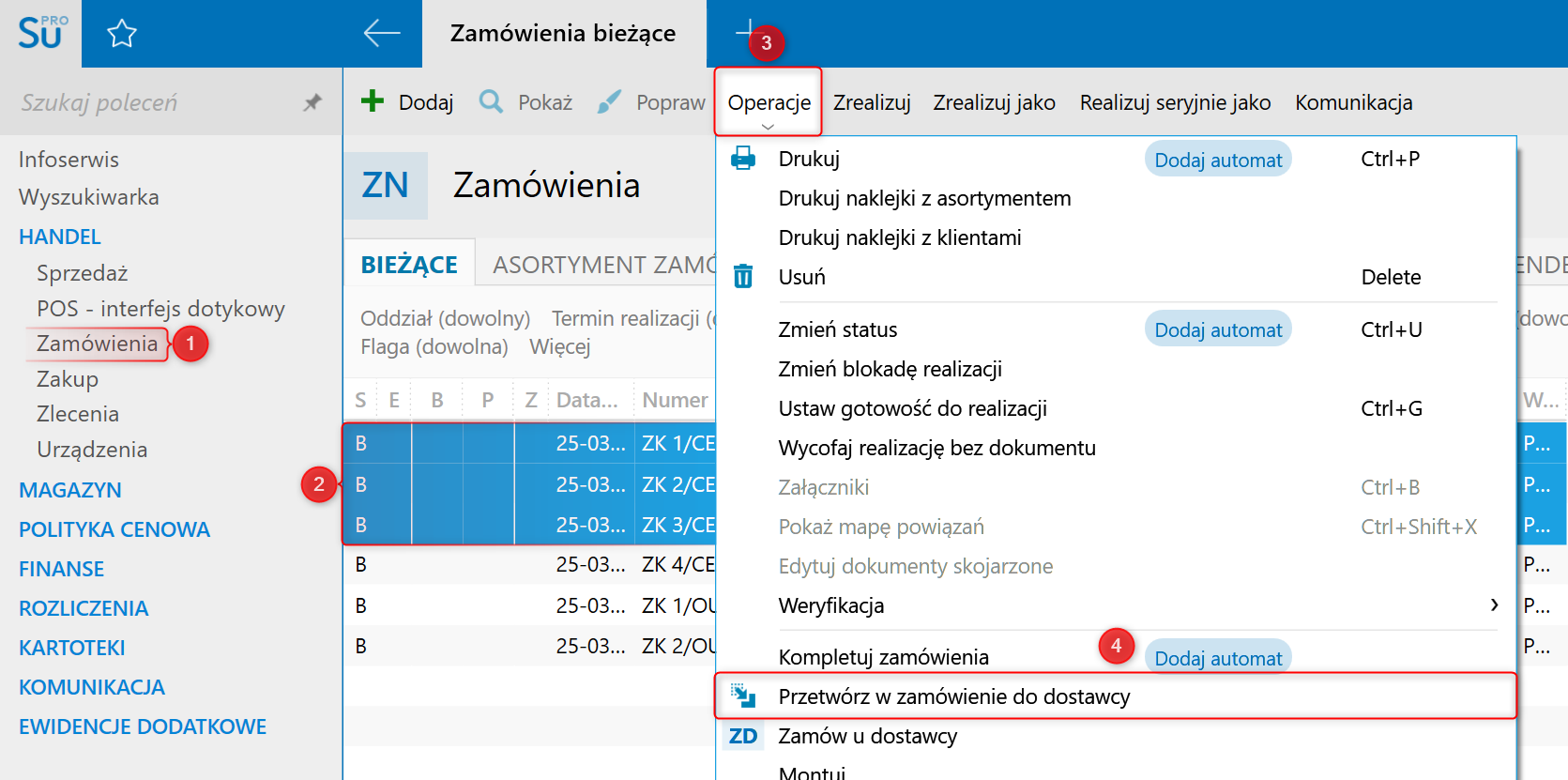The width and height of the screenshot is (1568, 780).
Task: Click the Przetwórz w zamówienie icon
Action: 743,696
